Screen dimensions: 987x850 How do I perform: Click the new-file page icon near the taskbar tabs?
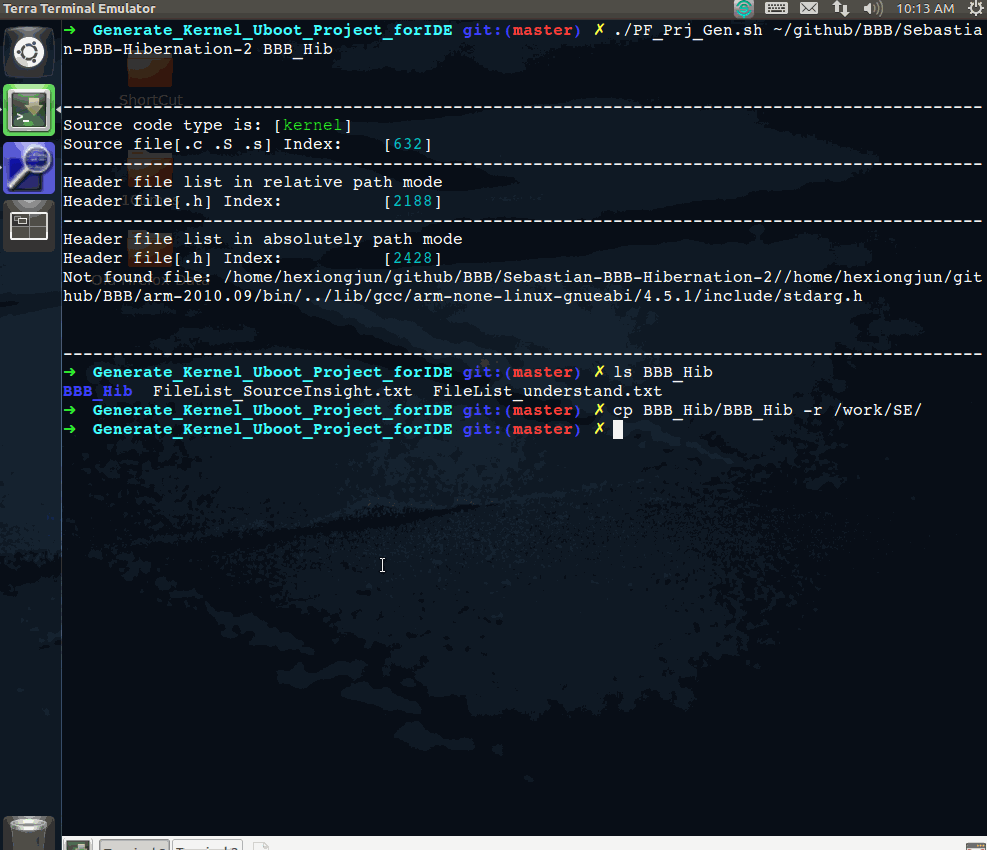(261, 845)
